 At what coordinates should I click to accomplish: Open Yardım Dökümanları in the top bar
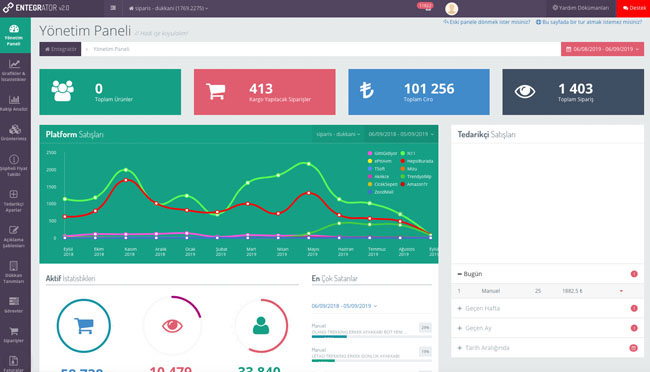pyautogui.click(x=580, y=8)
